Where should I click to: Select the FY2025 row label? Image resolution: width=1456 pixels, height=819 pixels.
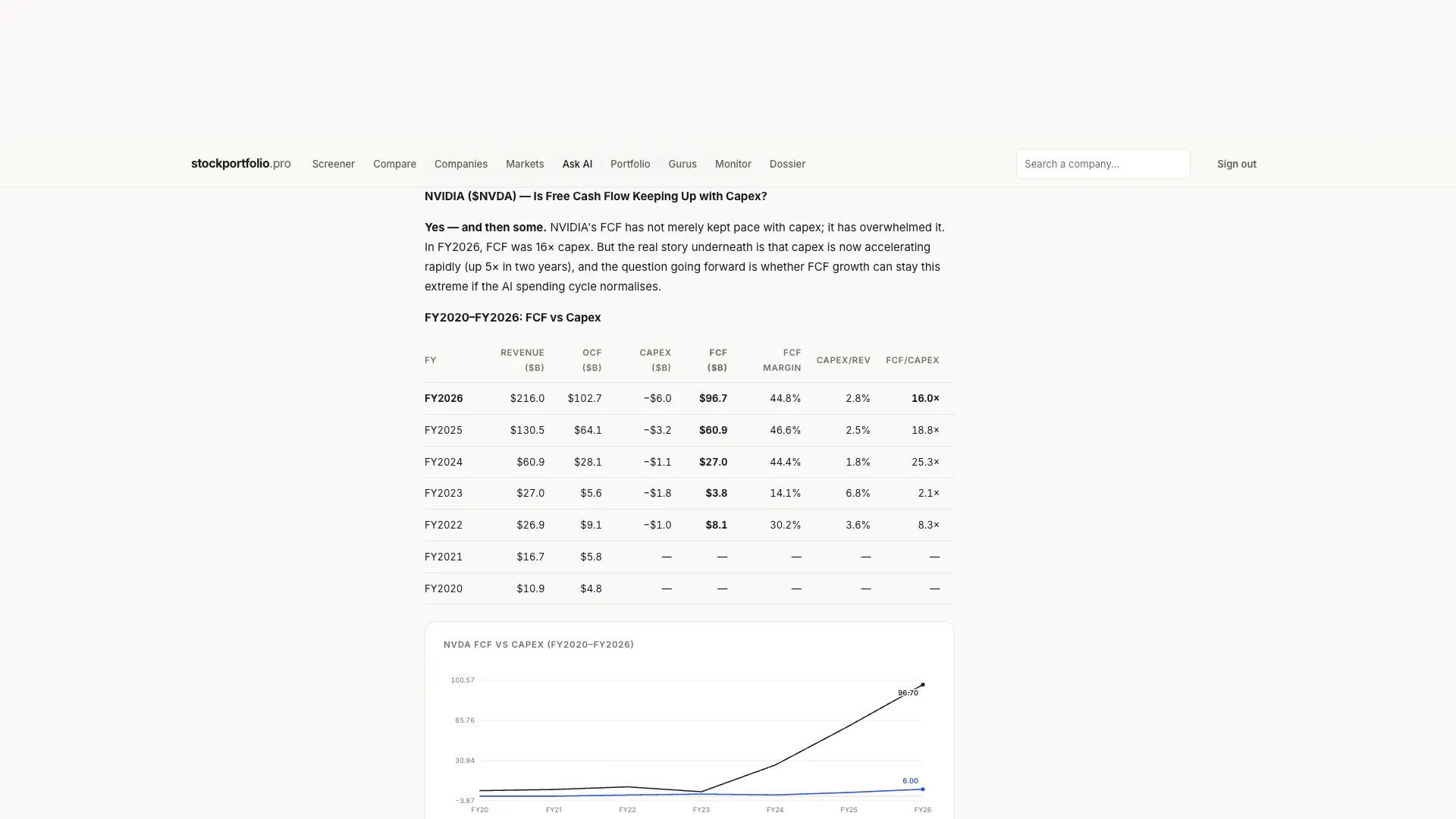pos(444,430)
